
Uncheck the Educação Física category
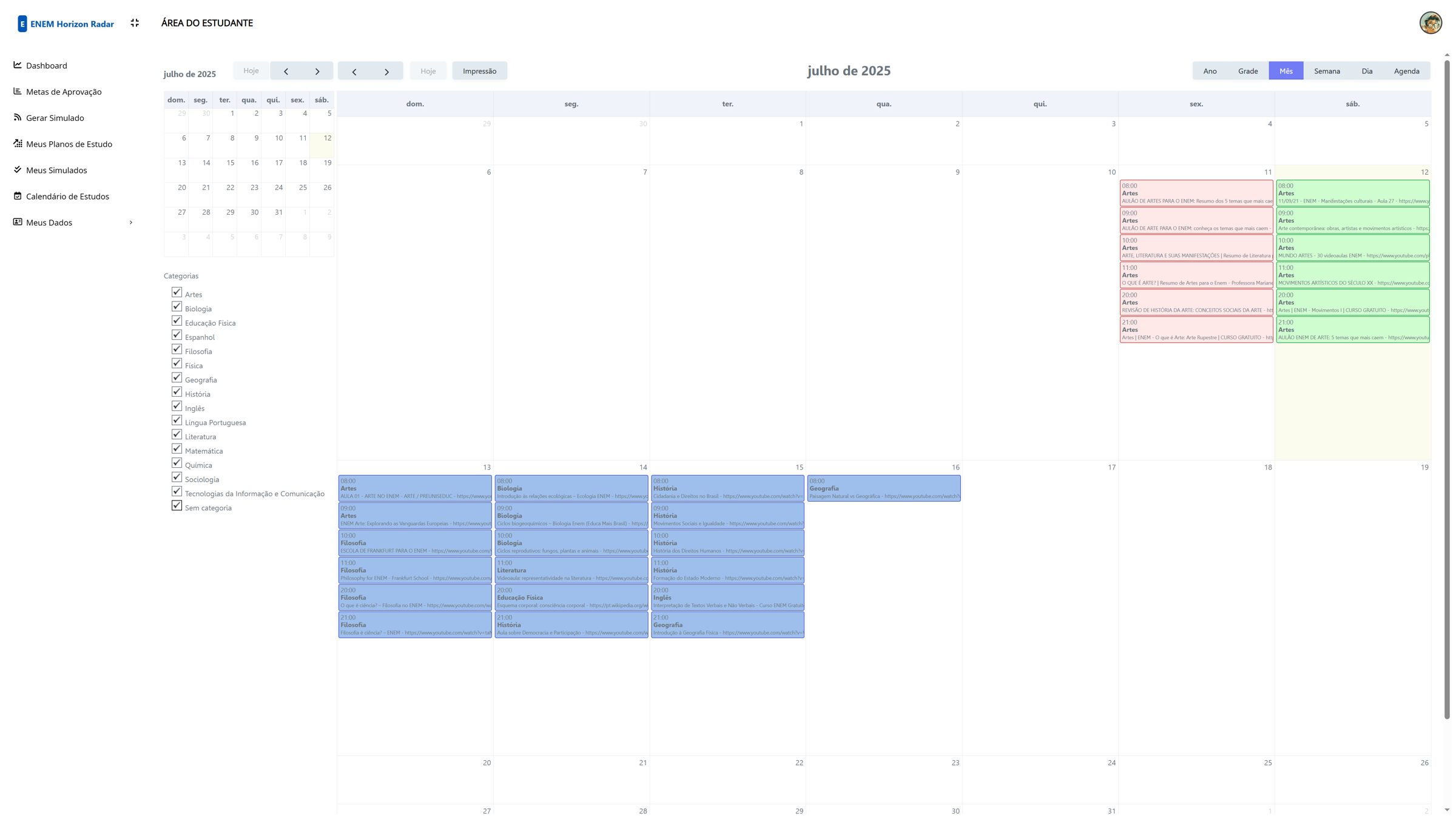(x=177, y=321)
